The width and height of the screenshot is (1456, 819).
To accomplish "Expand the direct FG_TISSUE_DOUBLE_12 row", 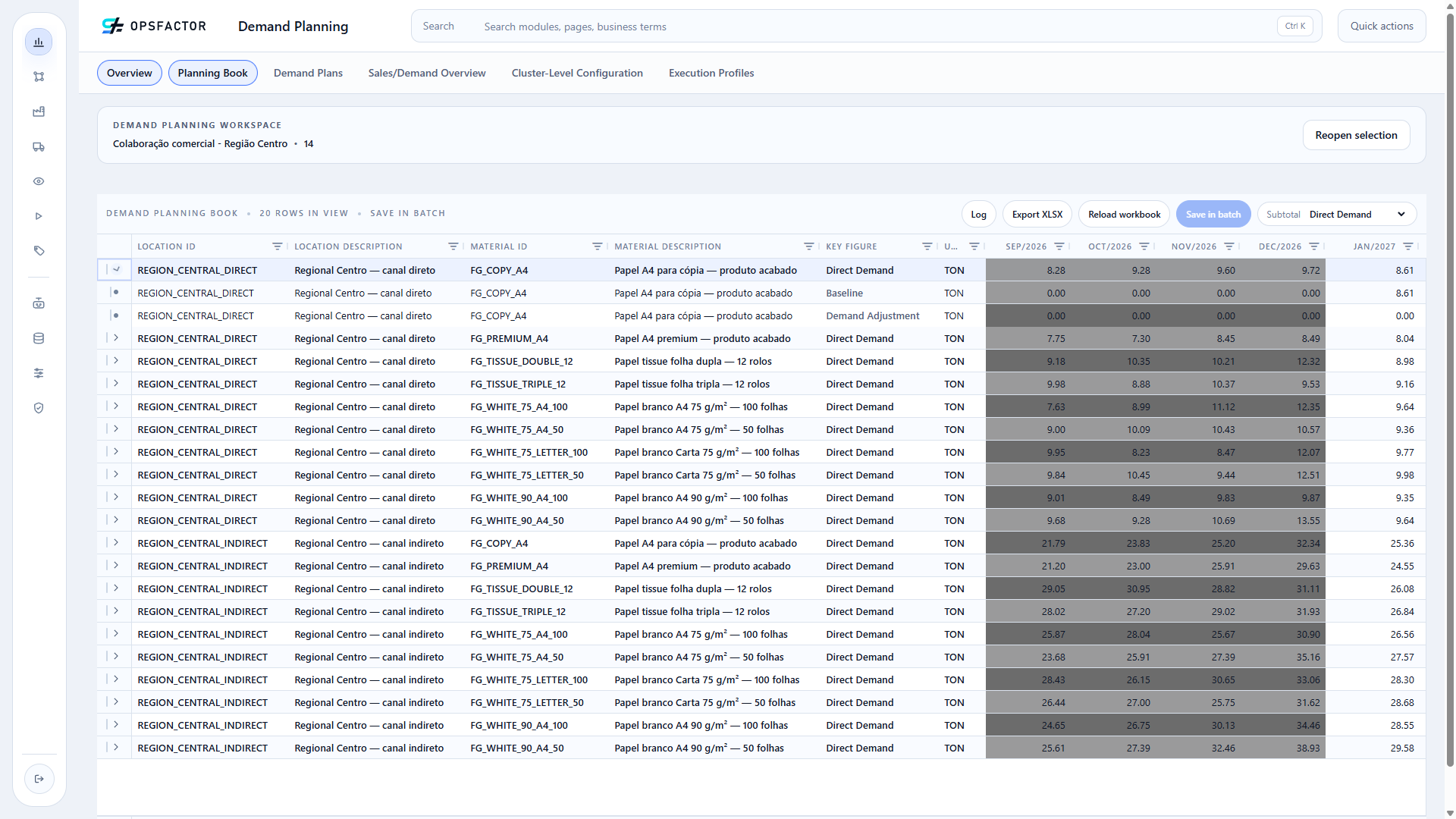I will tap(116, 360).
